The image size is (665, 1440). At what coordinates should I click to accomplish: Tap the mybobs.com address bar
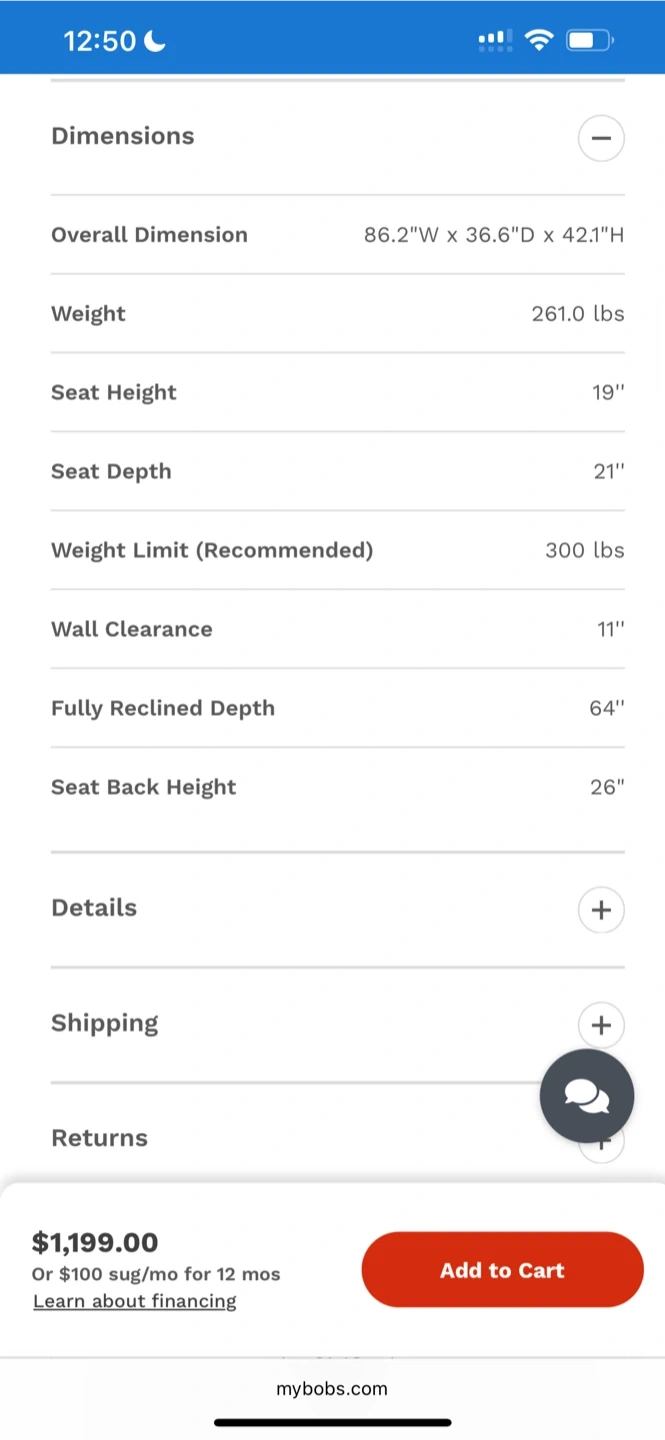pos(332,1388)
